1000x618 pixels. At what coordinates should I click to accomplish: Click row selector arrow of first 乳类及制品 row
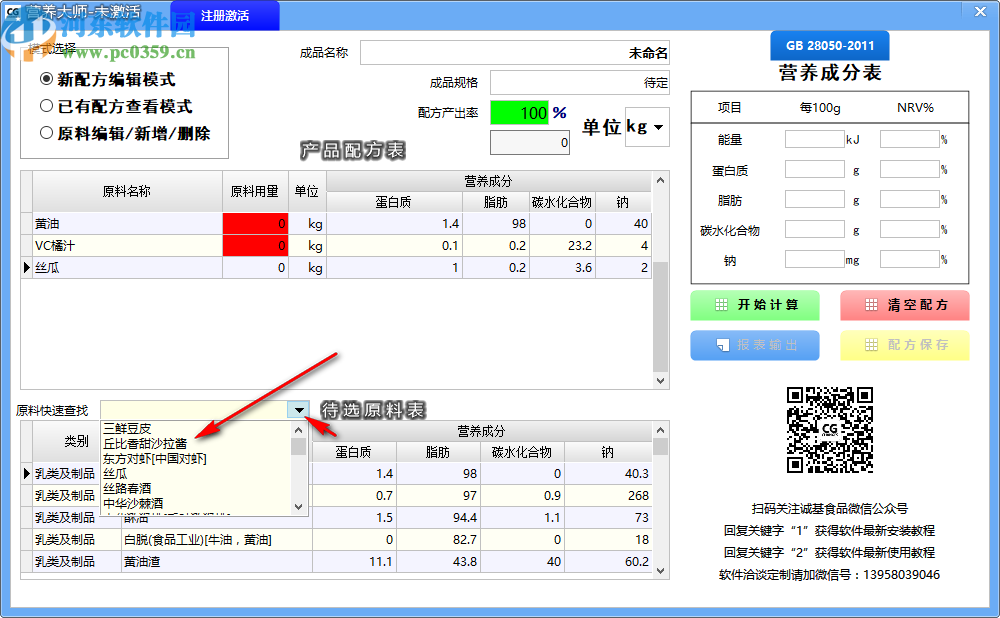(27, 473)
